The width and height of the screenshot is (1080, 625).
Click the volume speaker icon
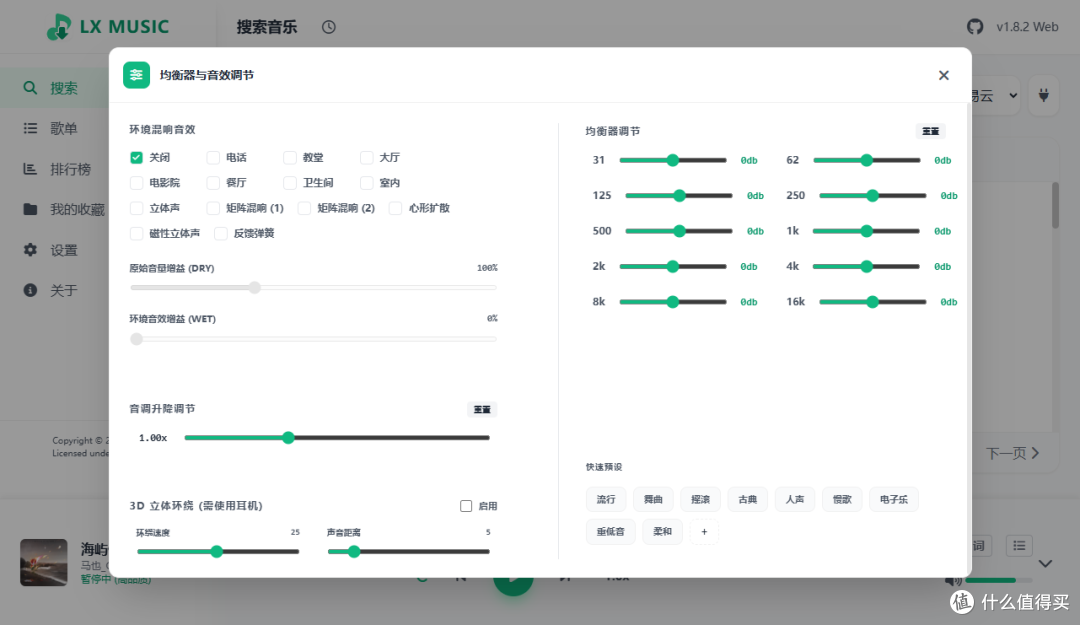pyautogui.click(x=953, y=580)
